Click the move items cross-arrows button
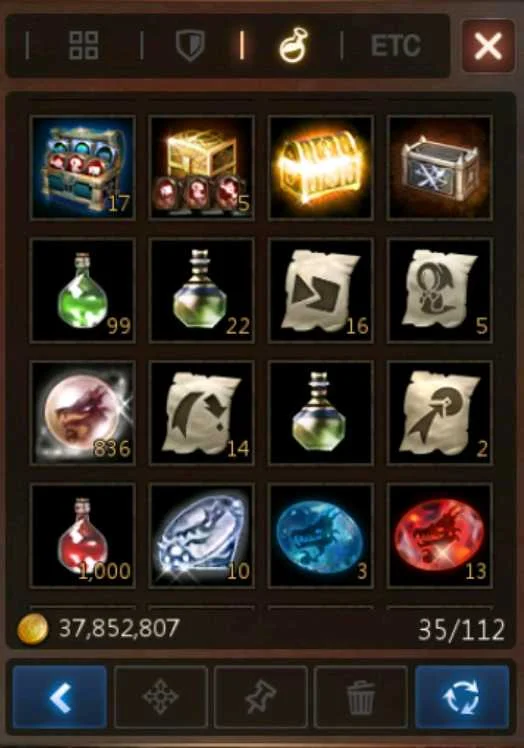This screenshot has width=524, height=748. pyautogui.click(x=160, y=697)
